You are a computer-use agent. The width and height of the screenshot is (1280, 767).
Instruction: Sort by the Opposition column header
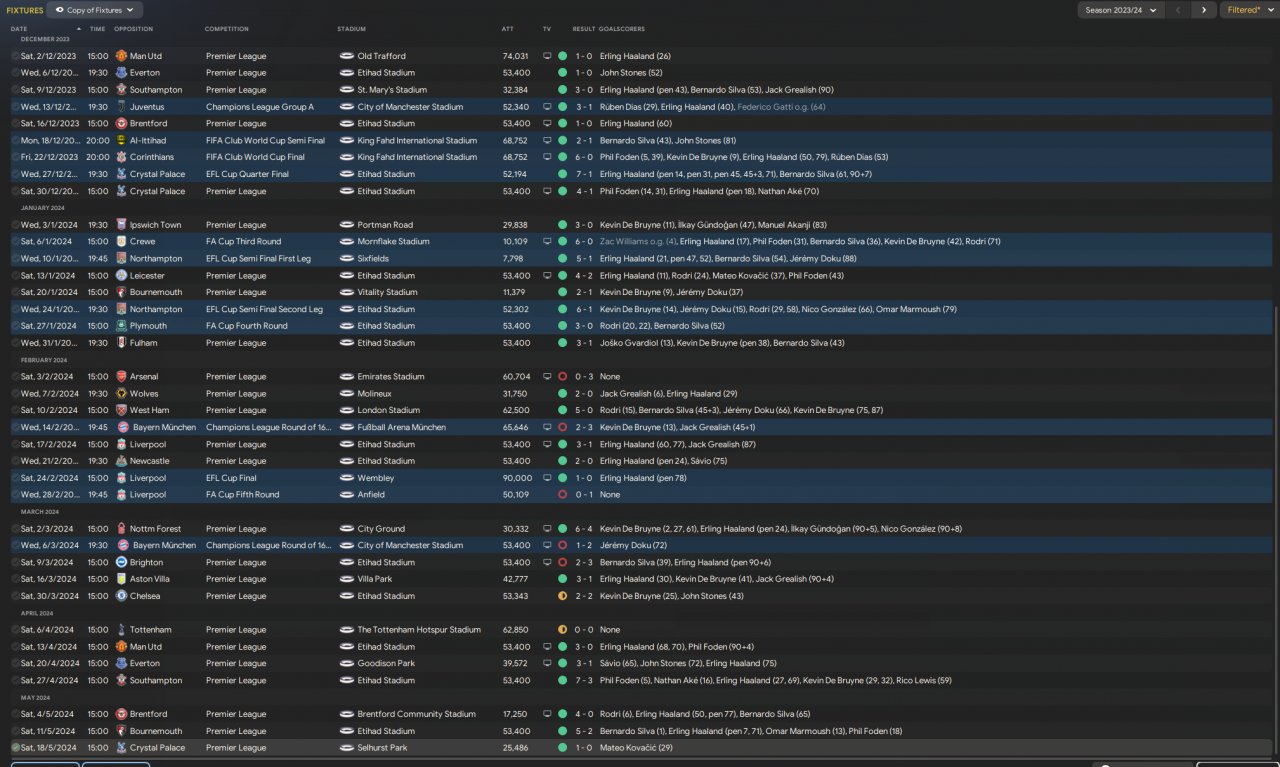click(x=134, y=29)
